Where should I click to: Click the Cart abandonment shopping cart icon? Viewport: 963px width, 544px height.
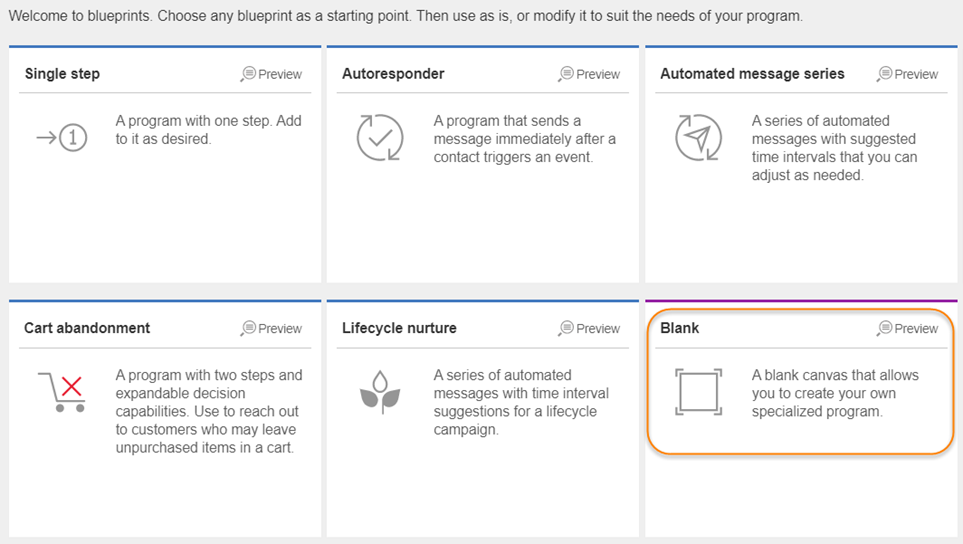click(61, 392)
